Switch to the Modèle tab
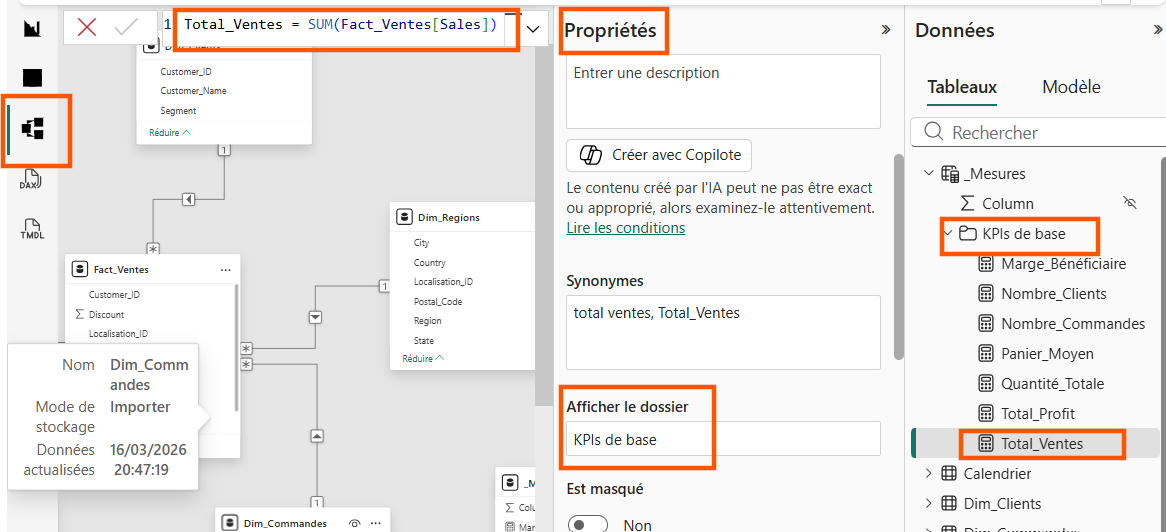 tap(1072, 86)
